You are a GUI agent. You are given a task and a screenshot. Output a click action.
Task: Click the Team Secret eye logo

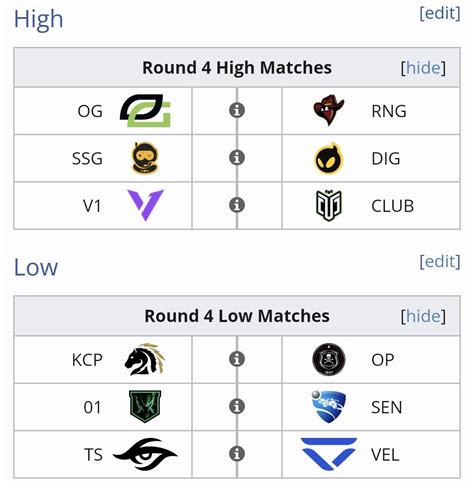(x=145, y=454)
